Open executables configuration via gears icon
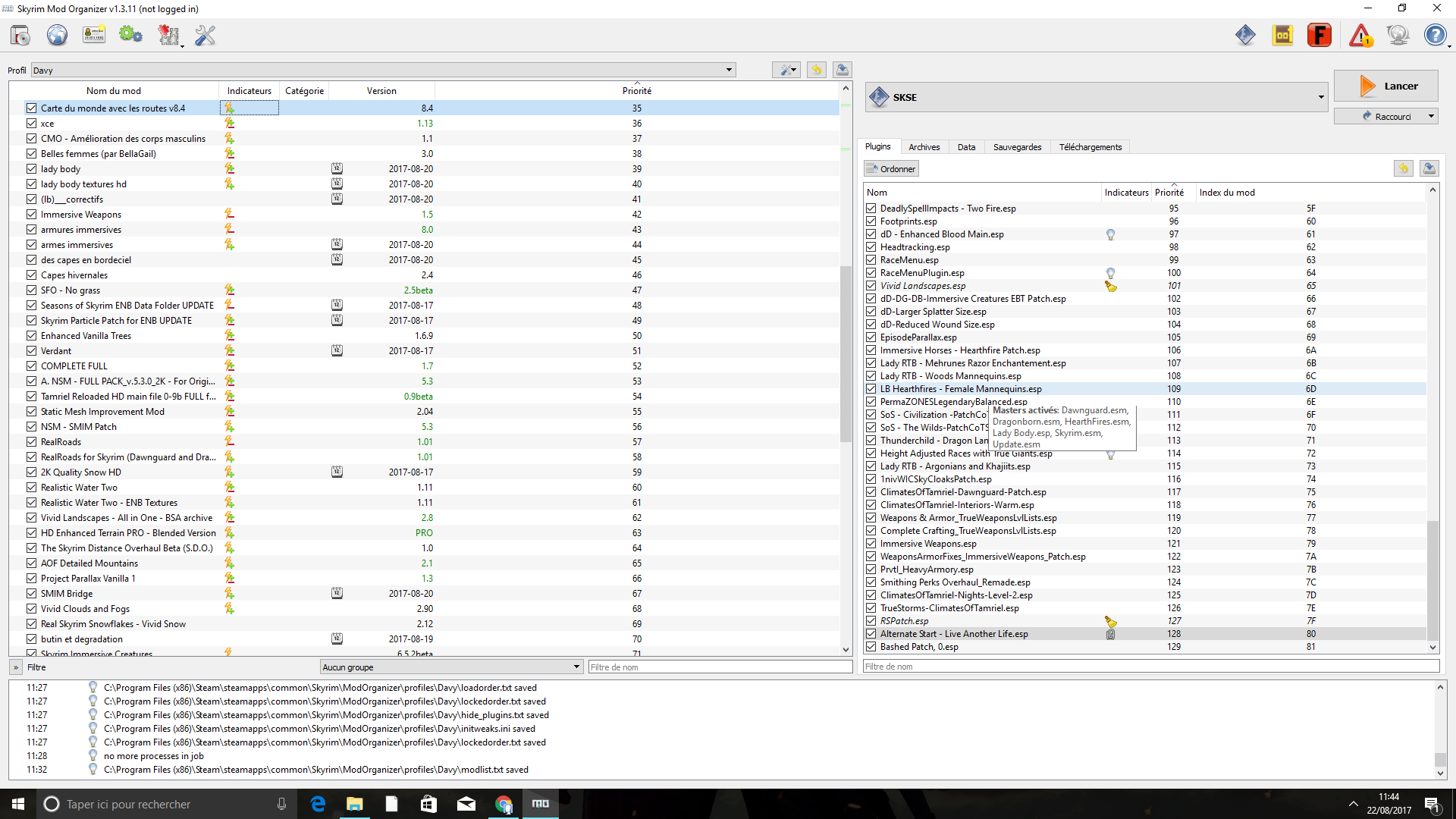 pyautogui.click(x=130, y=35)
